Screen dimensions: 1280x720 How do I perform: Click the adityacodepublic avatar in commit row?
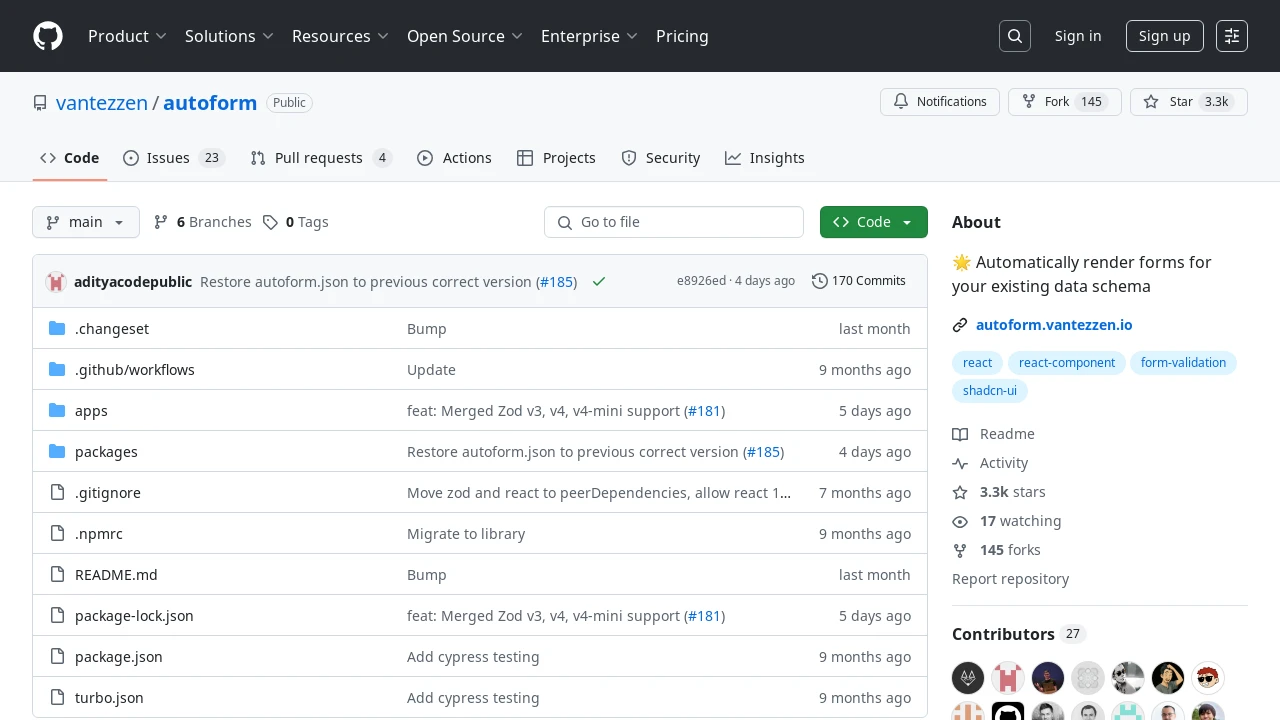(56, 282)
